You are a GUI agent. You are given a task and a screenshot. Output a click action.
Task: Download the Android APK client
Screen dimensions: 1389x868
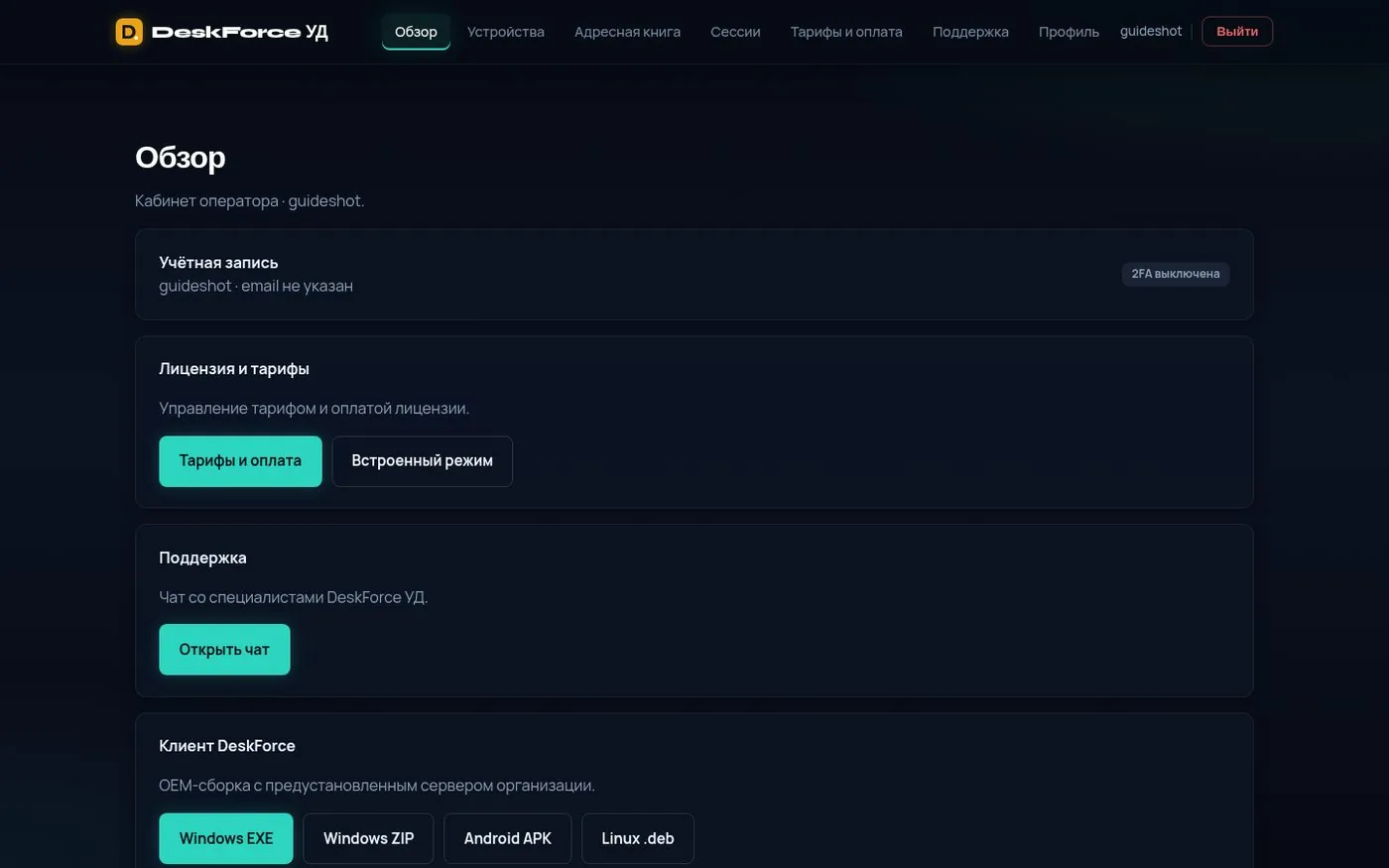click(508, 839)
